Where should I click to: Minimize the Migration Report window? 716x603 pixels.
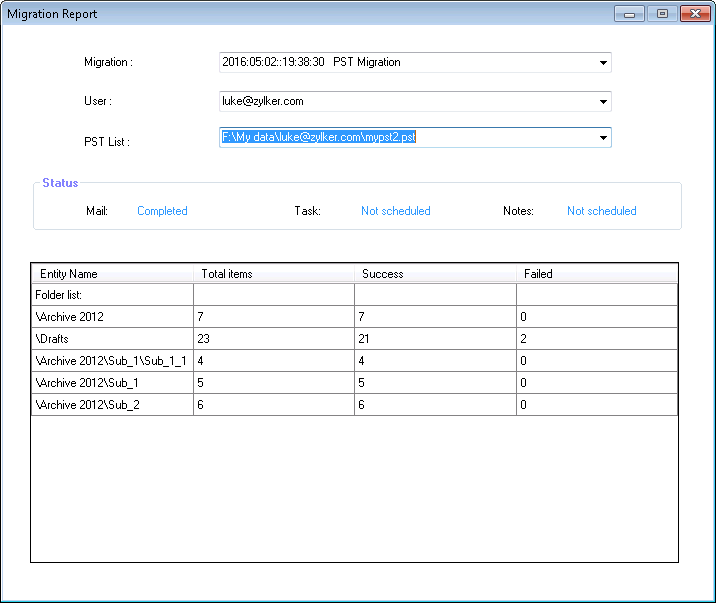point(629,14)
